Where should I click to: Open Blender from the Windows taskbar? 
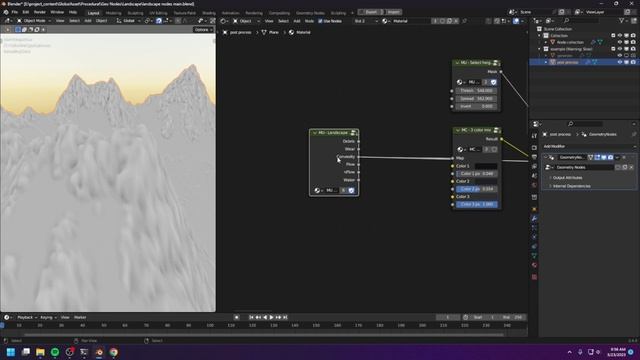click(99, 352)
